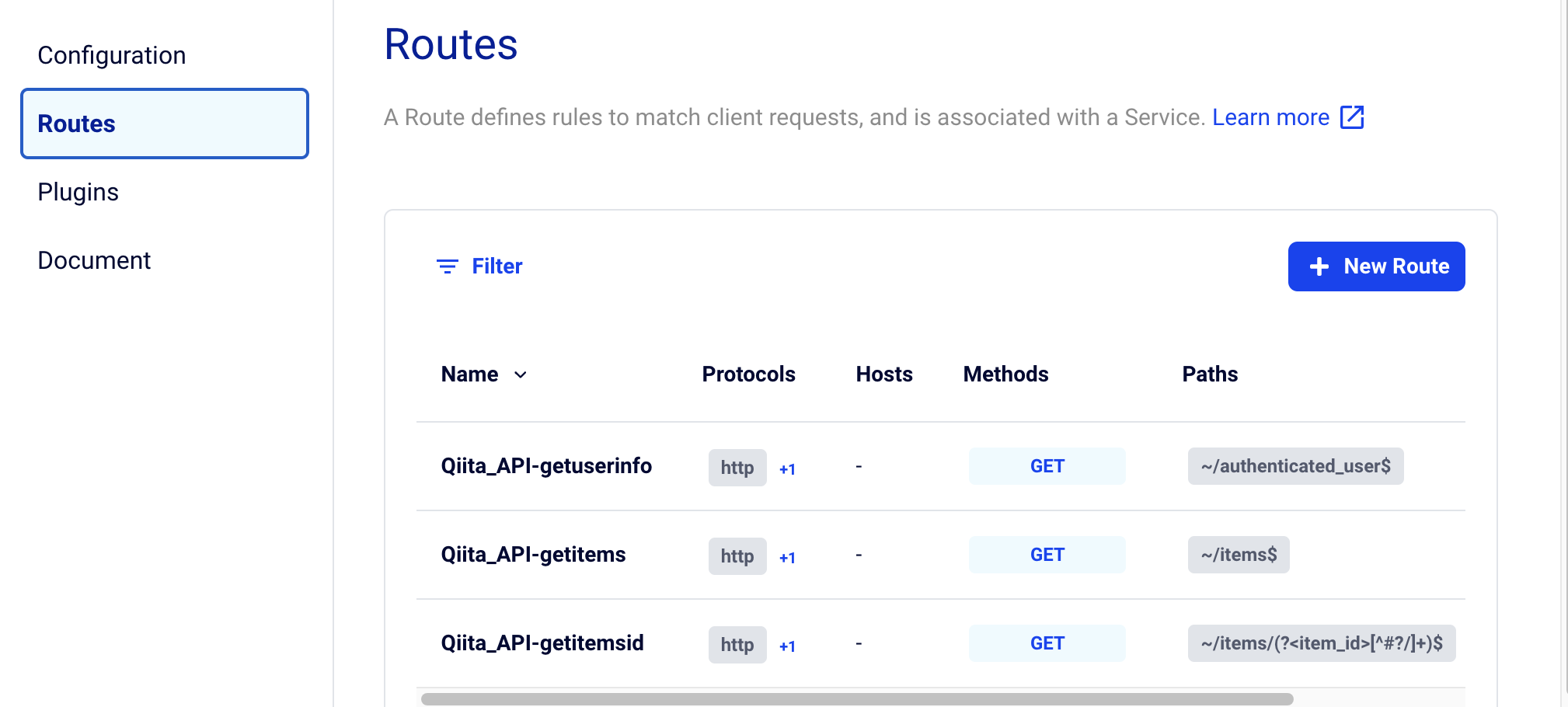Image resolution: width=1568 pixels, height=707 pixels.
Task: Sort routes using the Name column chevron
Action: coord(521,374)
